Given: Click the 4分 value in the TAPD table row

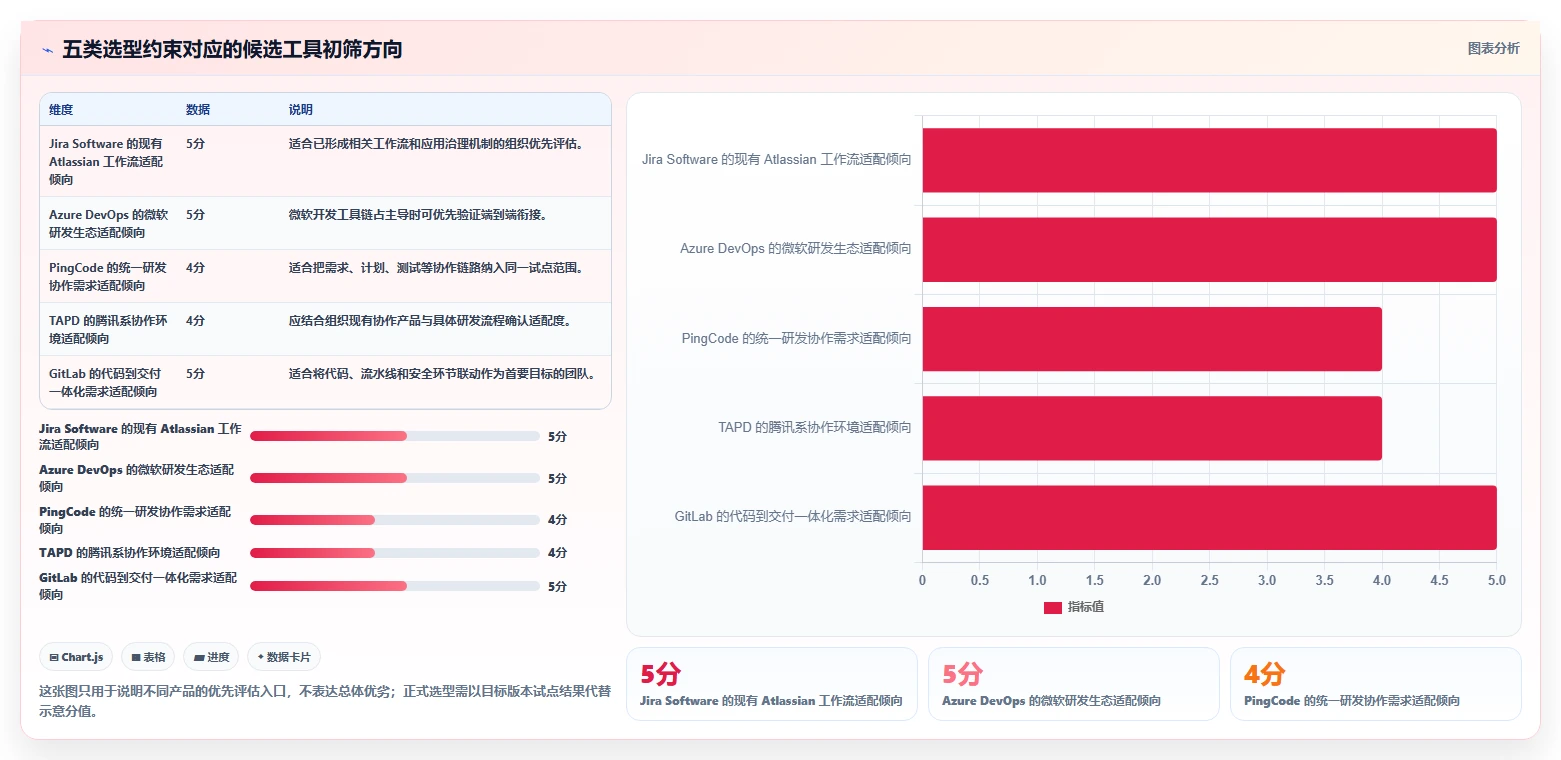Looking at the screenshot, I should click(195, 321).
